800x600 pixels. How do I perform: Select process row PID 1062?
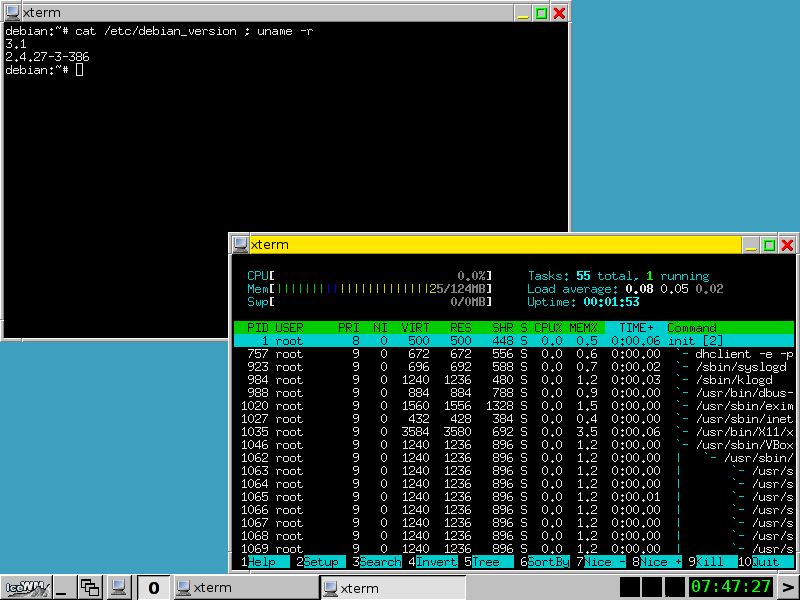point(514,458)
